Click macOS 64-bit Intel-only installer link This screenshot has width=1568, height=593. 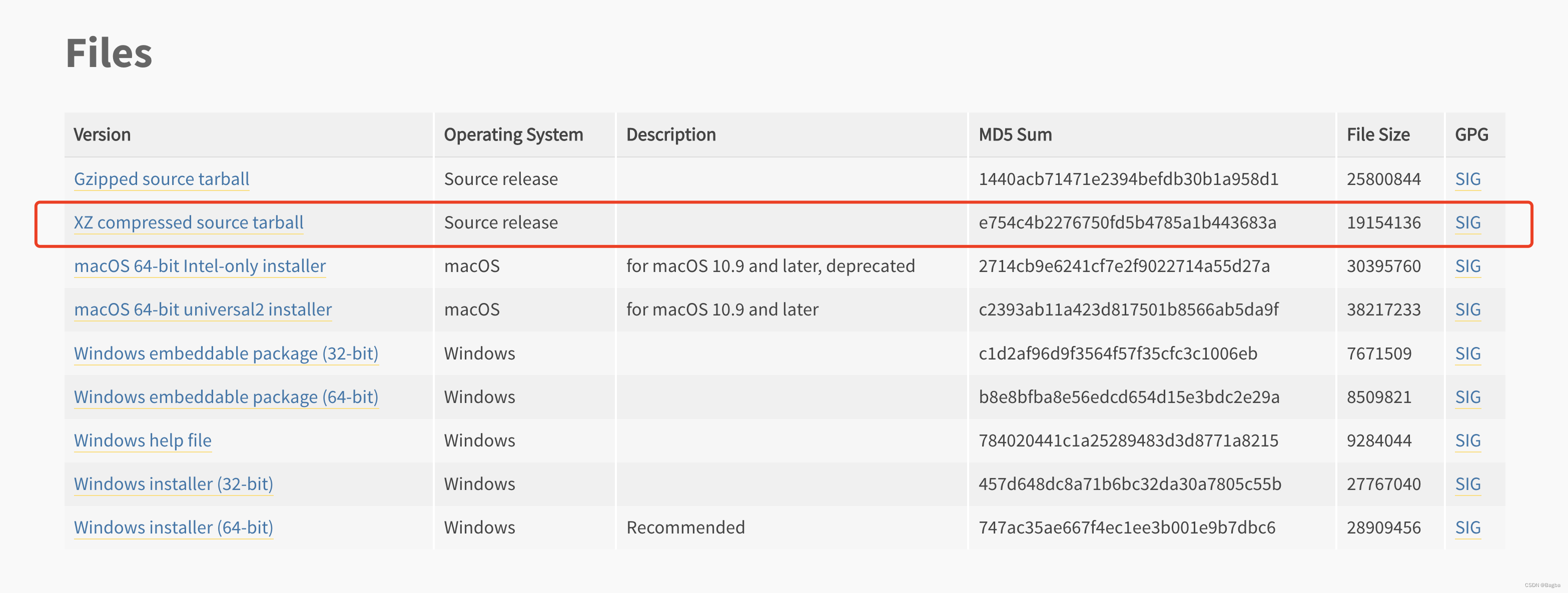pyautogui.click(x=200, y=266)
